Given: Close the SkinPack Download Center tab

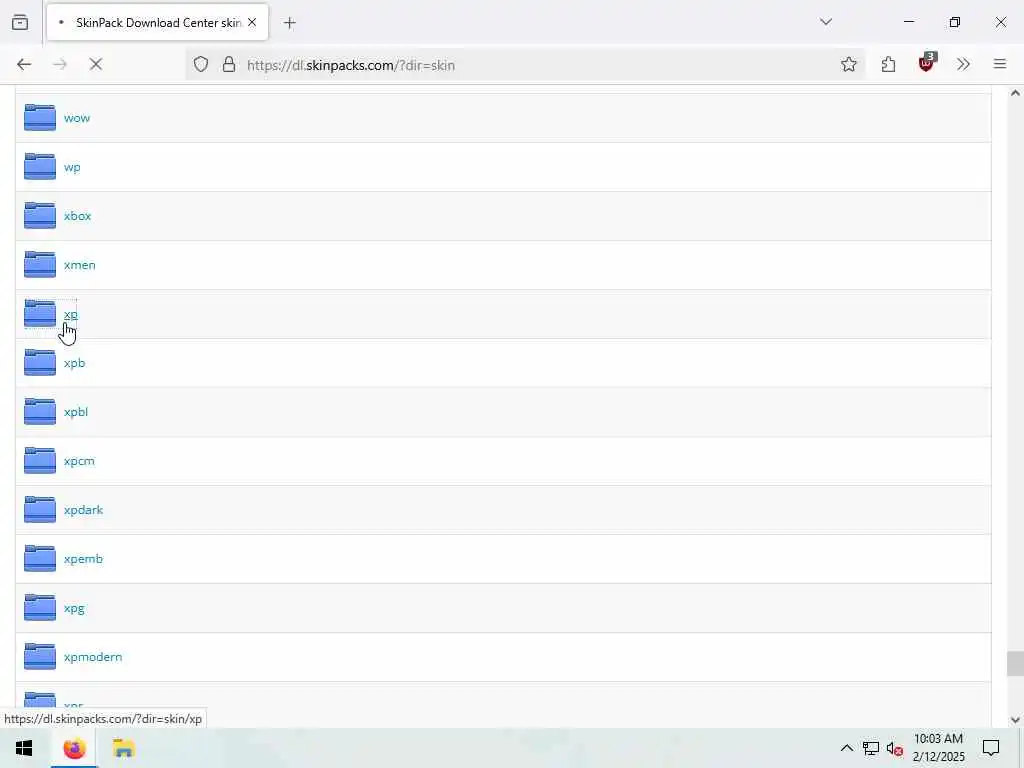Looking at the screenshot, I should click(x=252, y=23).
